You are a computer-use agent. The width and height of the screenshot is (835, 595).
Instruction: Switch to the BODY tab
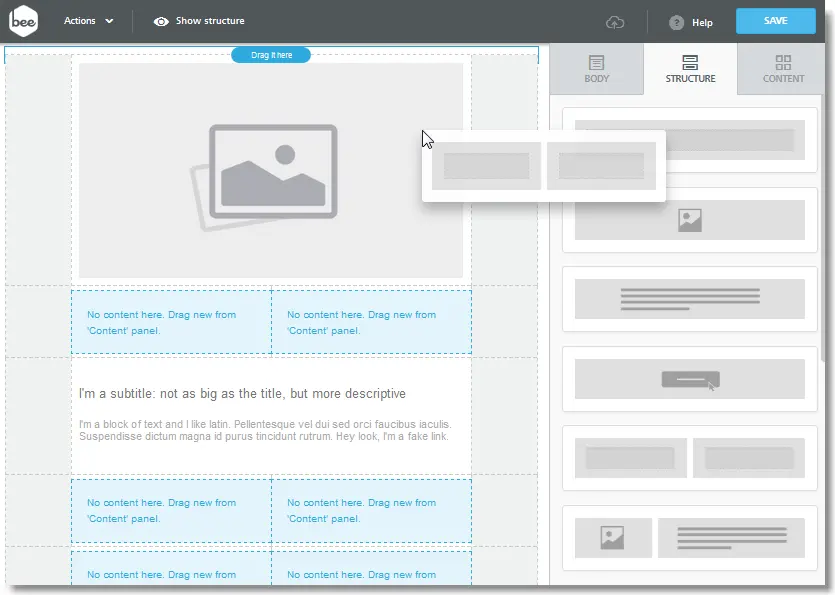(x=596, y=69)
